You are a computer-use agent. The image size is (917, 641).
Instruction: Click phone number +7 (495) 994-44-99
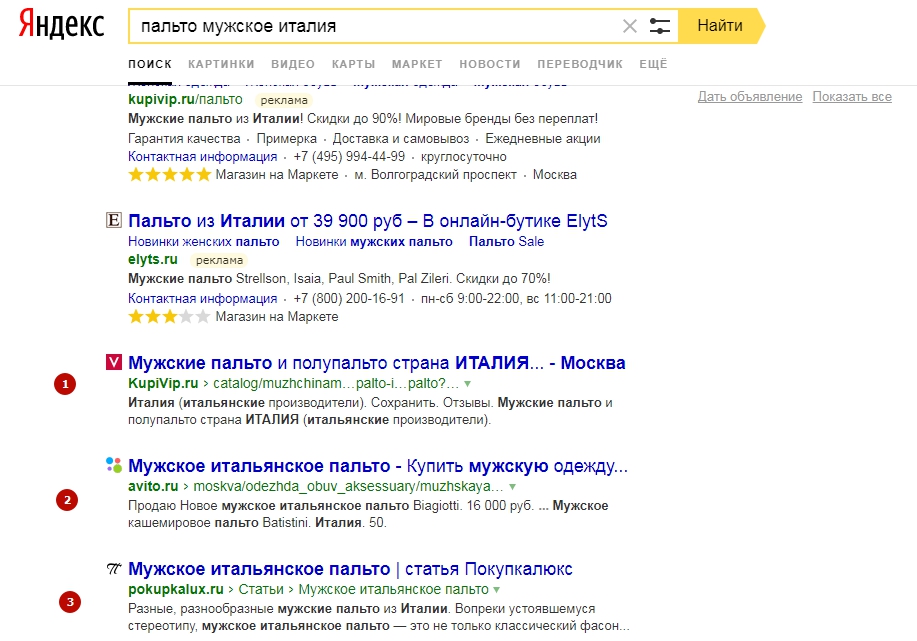click(349, 157)
